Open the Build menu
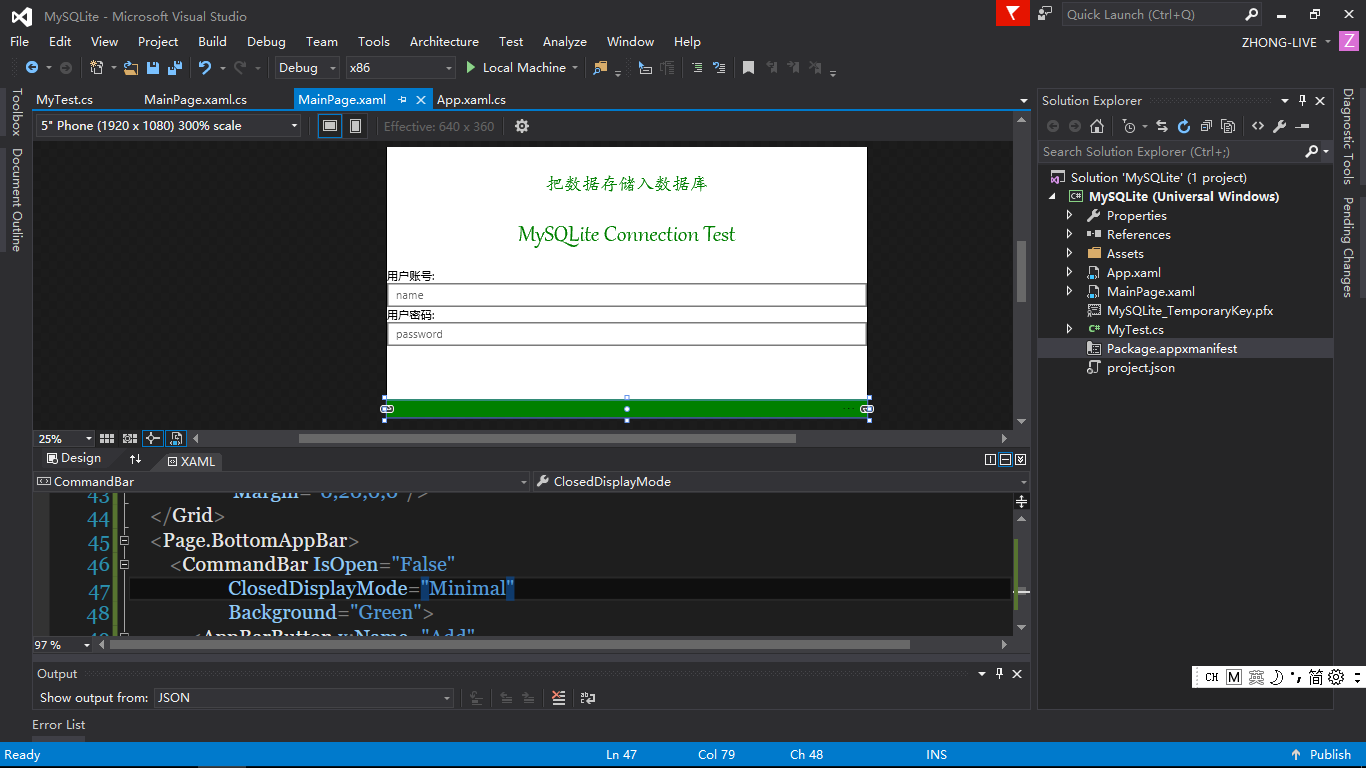Viewport: 1366px width, 768px height. point(212,41)
